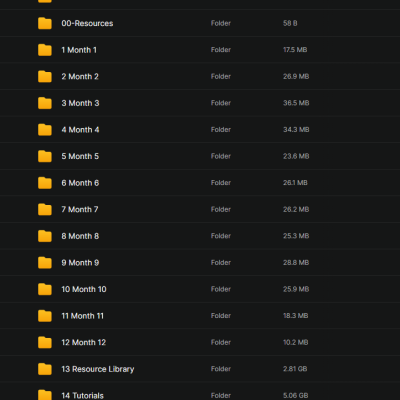This screenshot has height=400, width=400.
Task: Select the 1 Month 1 folder name
Action: coord(79,50)
